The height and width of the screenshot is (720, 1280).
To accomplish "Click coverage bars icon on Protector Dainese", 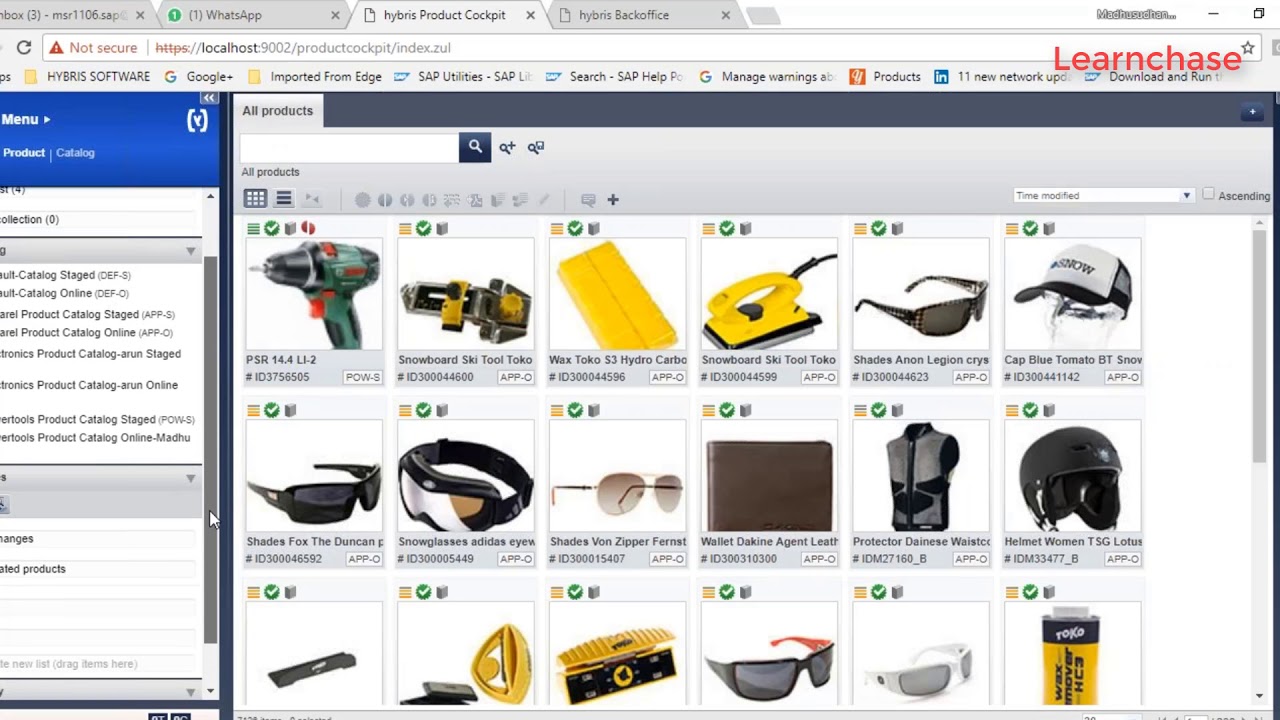I will click(860, 410).
